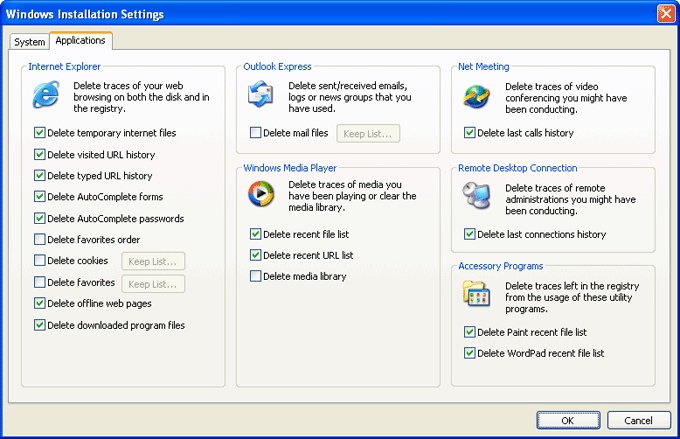This screenshot has height=439, width=680.
Task: Select the Applications tab
Action: click(81, 40)
